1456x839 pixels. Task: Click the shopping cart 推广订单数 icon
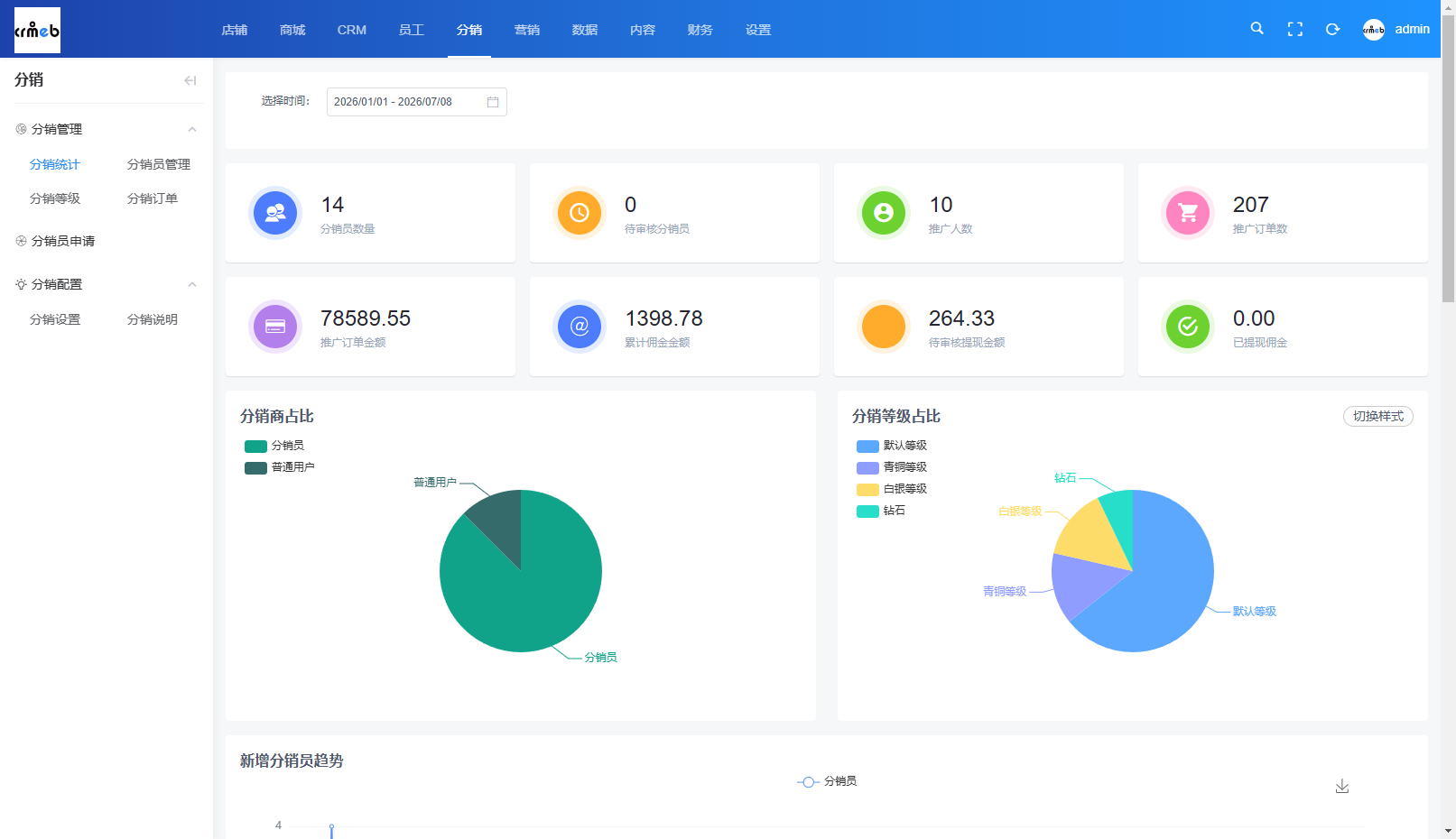1188,213
